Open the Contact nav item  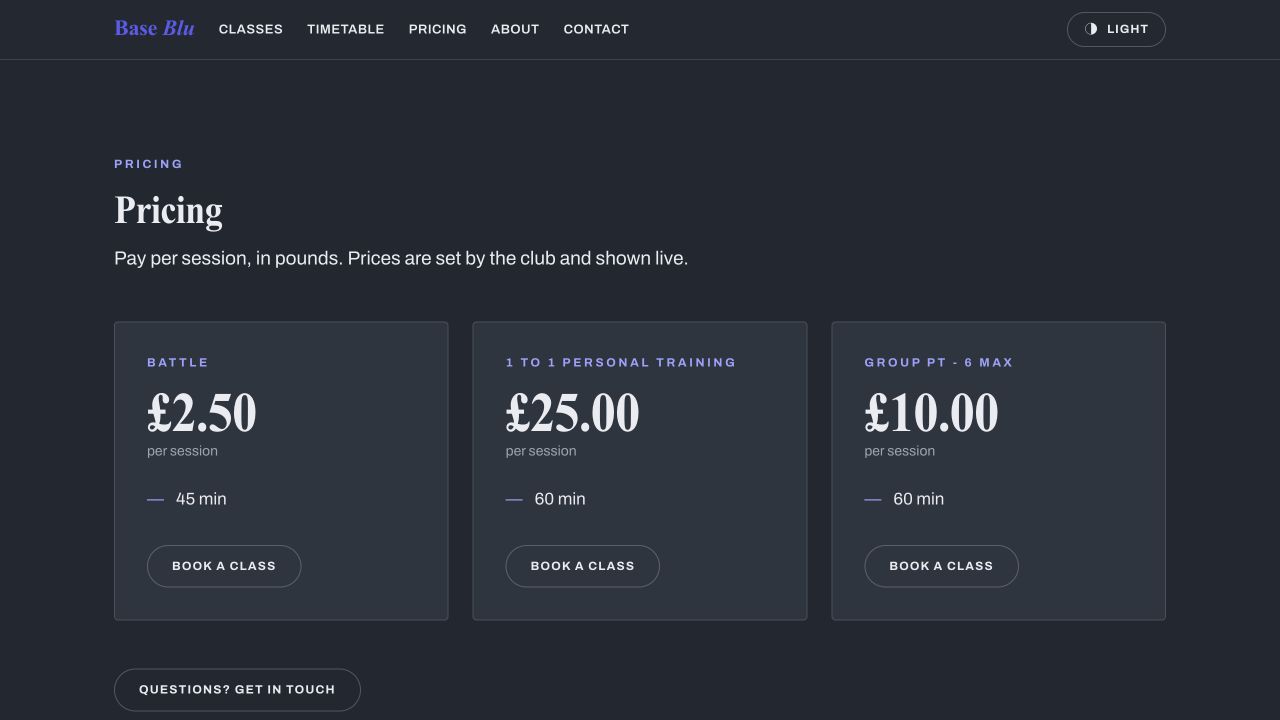(596, 29)
